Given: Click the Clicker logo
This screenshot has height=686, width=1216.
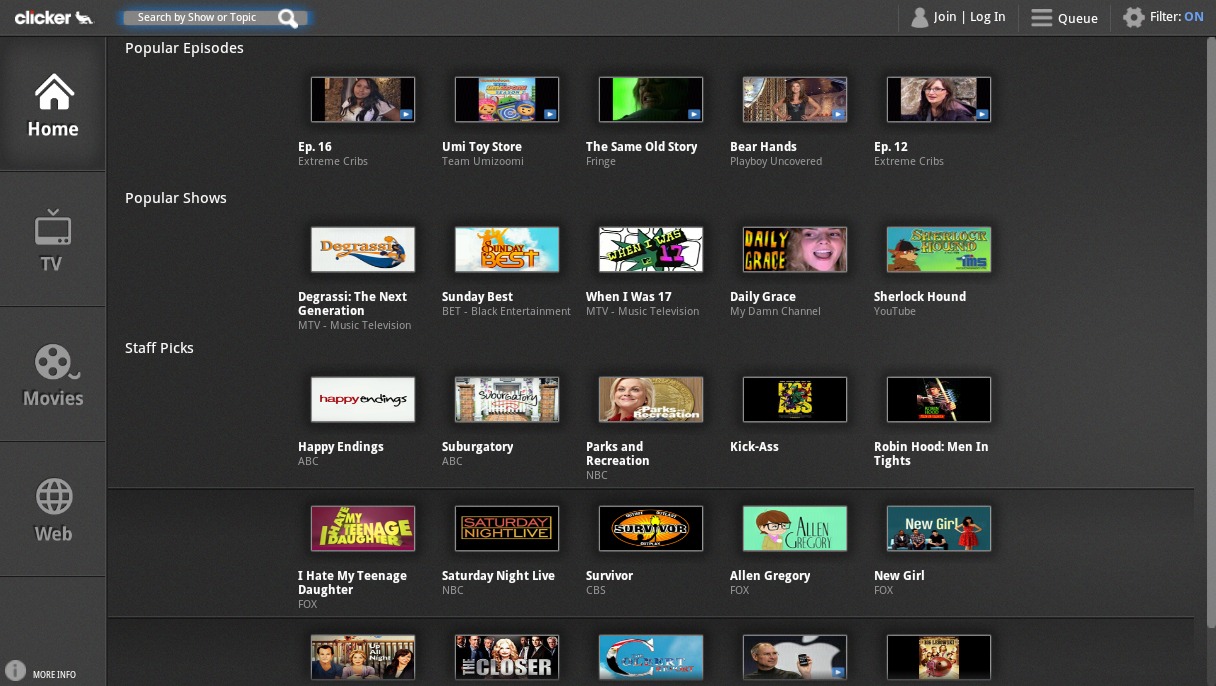Looking at the screenshot, I should (x=54, y=17).
